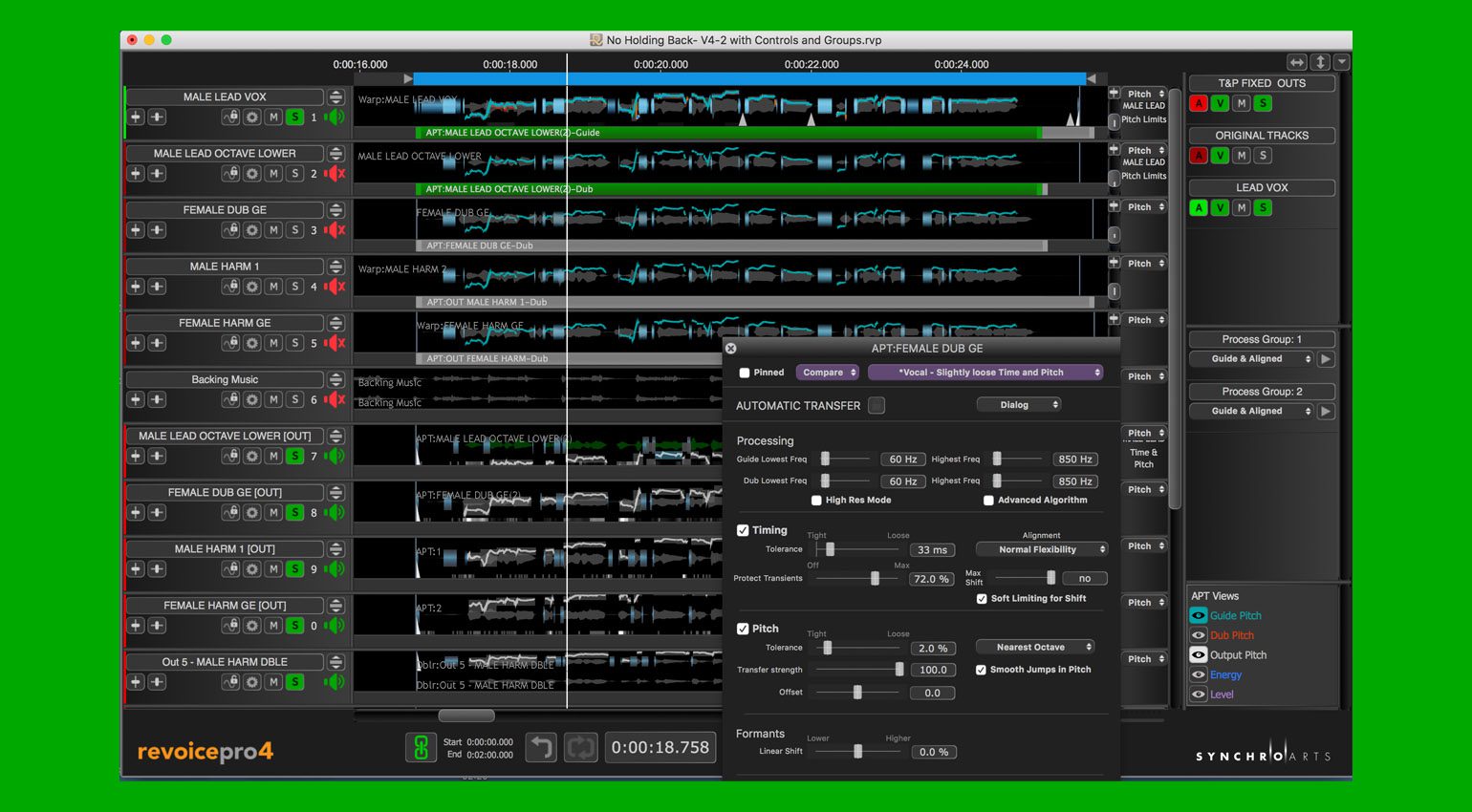Adjust the Timing Tolerance slider

click(x=830, y=549)
